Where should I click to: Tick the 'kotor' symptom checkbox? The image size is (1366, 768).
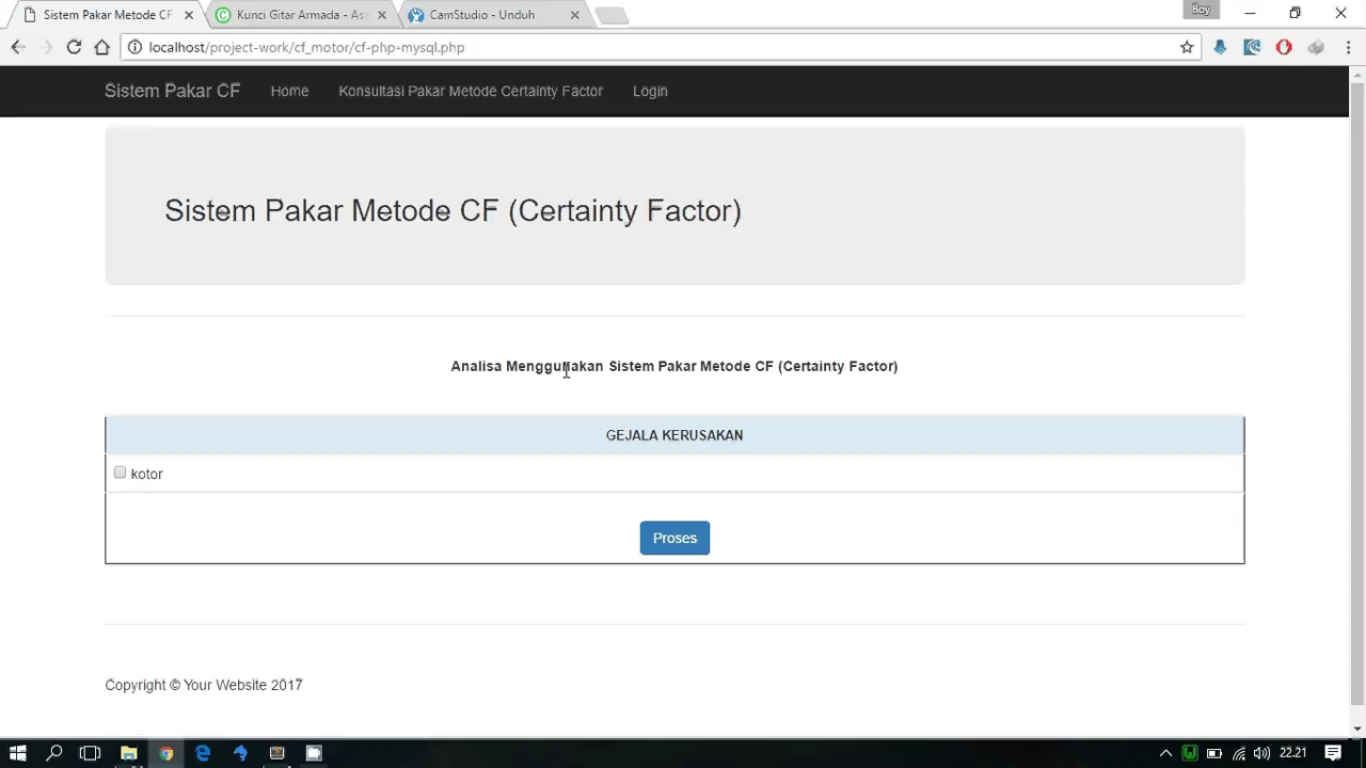click(x=120, y=473)
